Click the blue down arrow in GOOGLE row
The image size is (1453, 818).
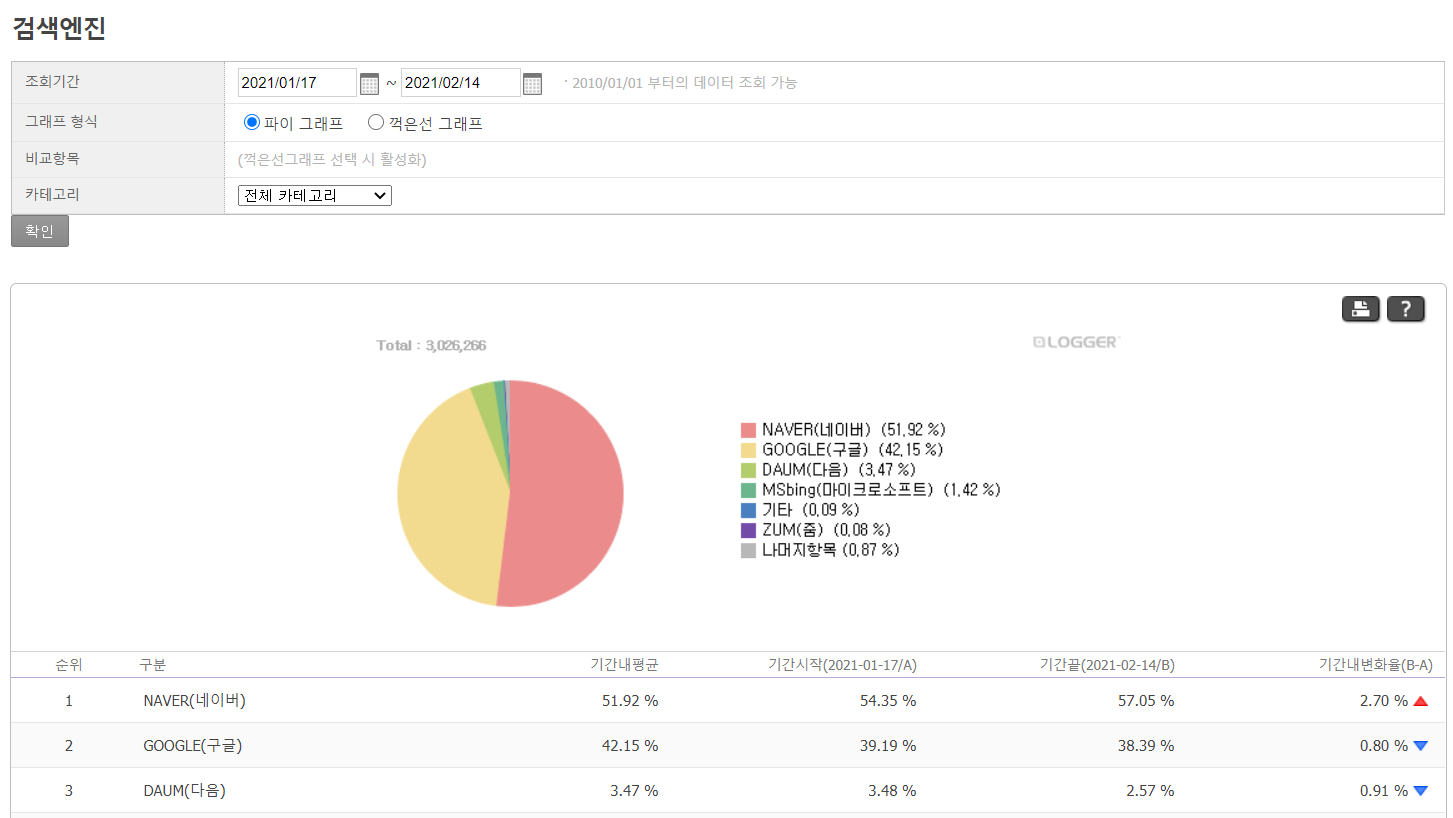tap(1420, 746)
